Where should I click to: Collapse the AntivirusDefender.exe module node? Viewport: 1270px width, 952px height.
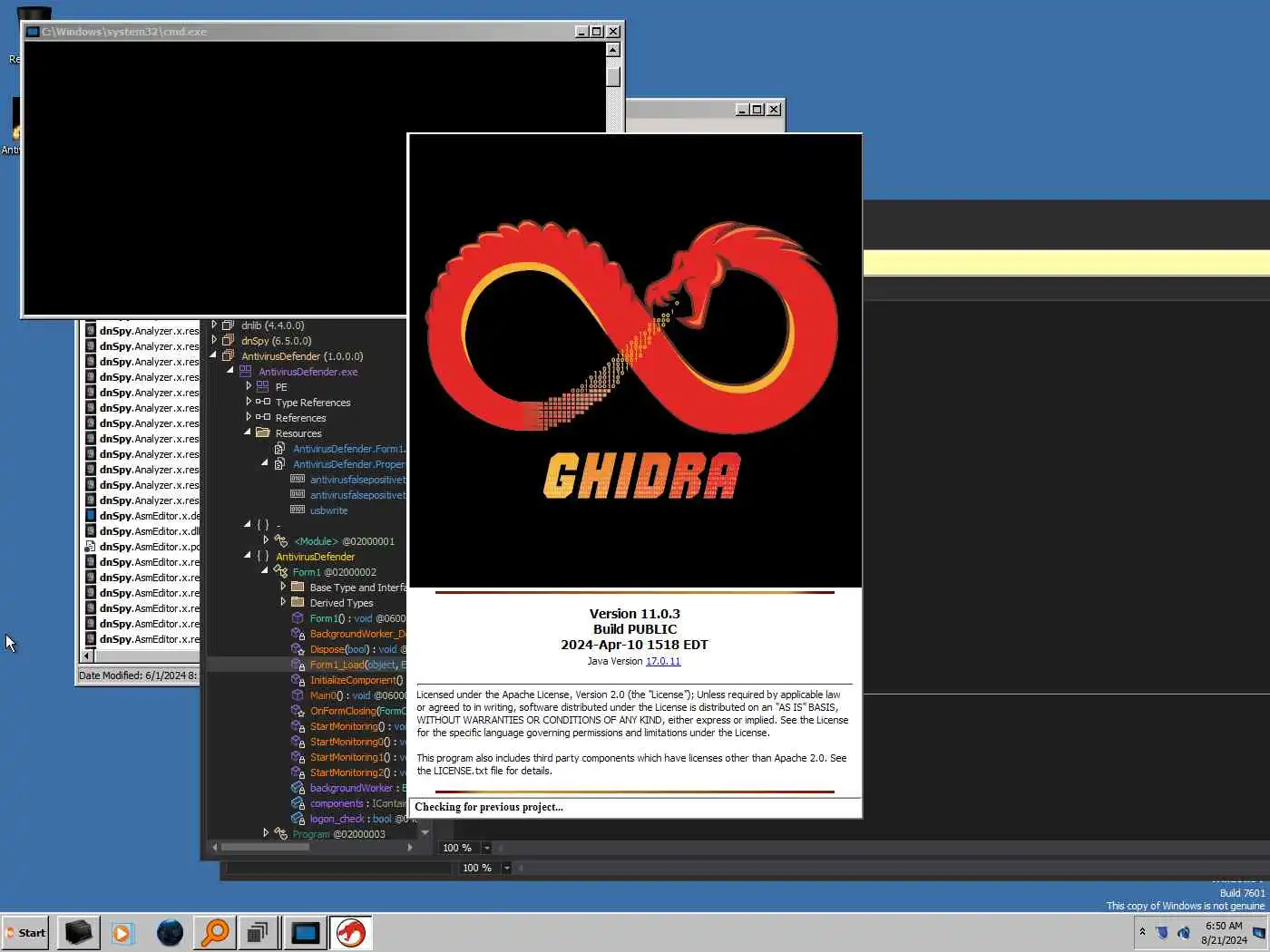(230, 371)
